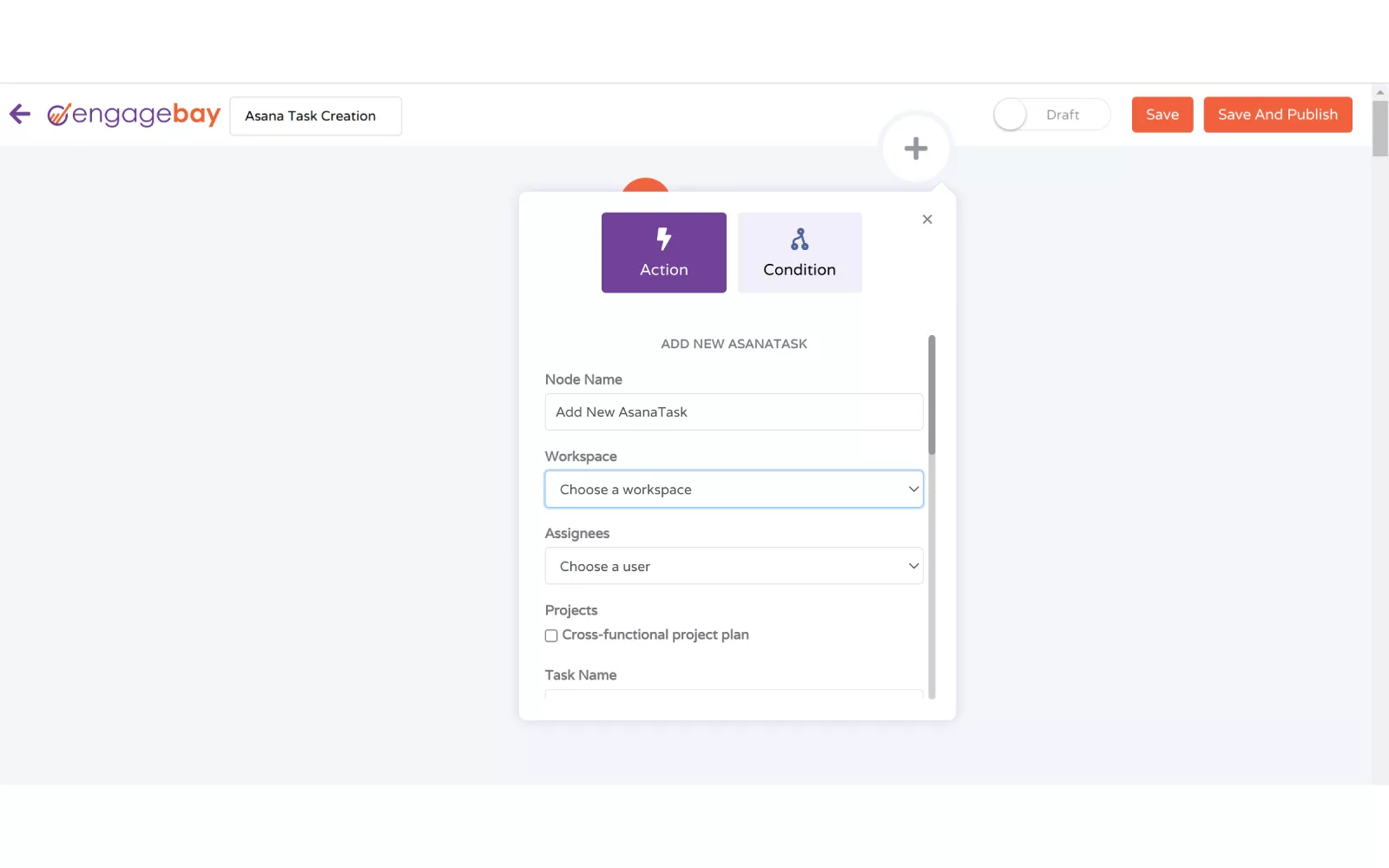This screenshot has height=868, width=1389.
Task: Click the Task Name input field
Action: tap(734, 694)
